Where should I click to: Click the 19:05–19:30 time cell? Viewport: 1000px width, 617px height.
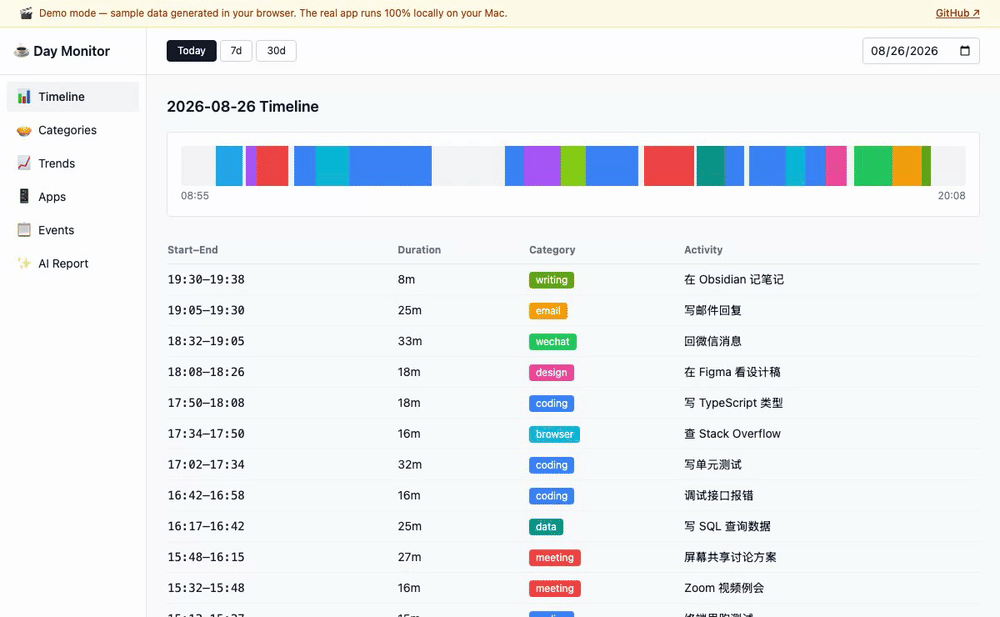[206, 310]
